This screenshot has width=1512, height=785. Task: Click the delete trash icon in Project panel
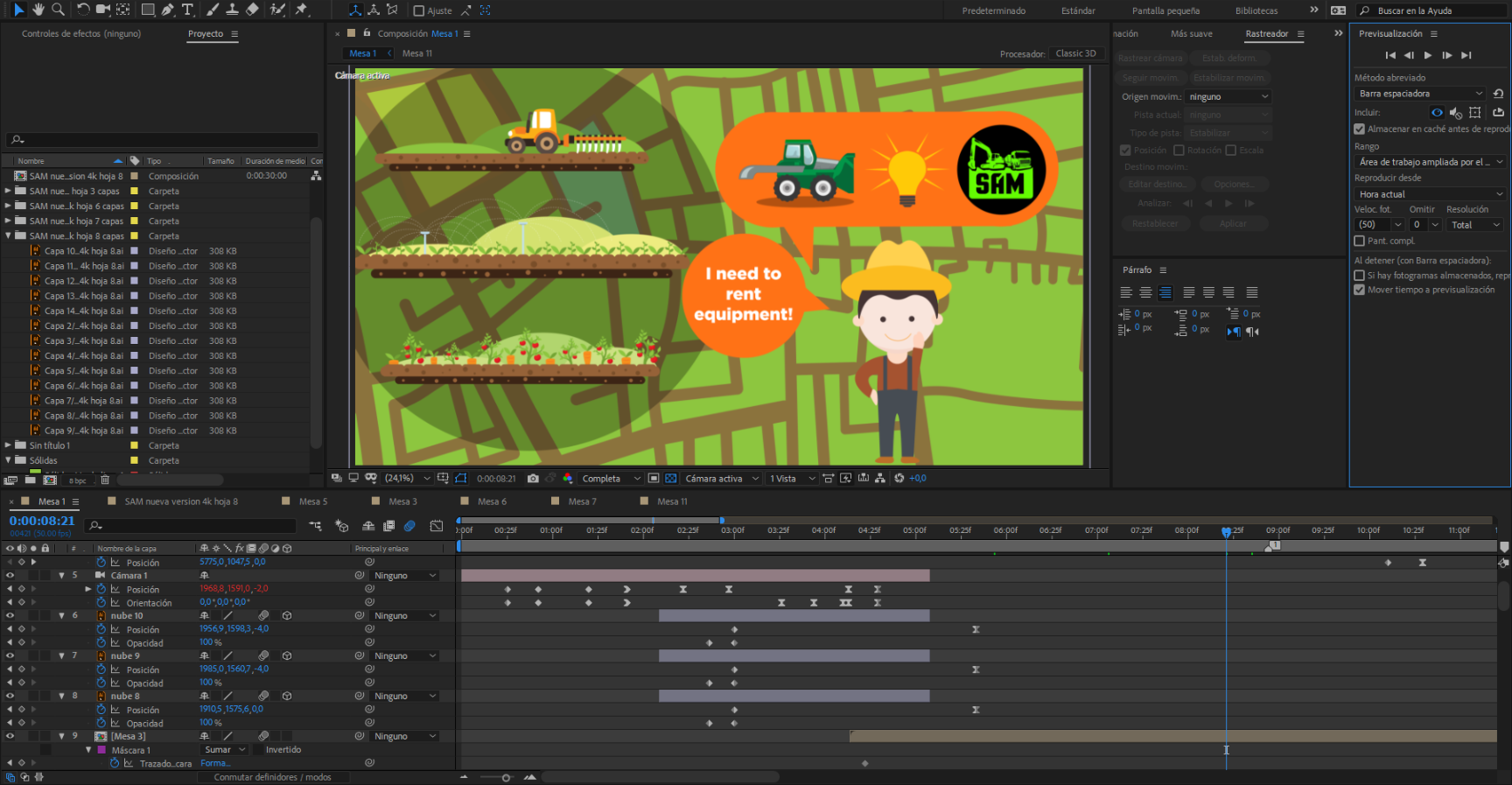point(105,480)
